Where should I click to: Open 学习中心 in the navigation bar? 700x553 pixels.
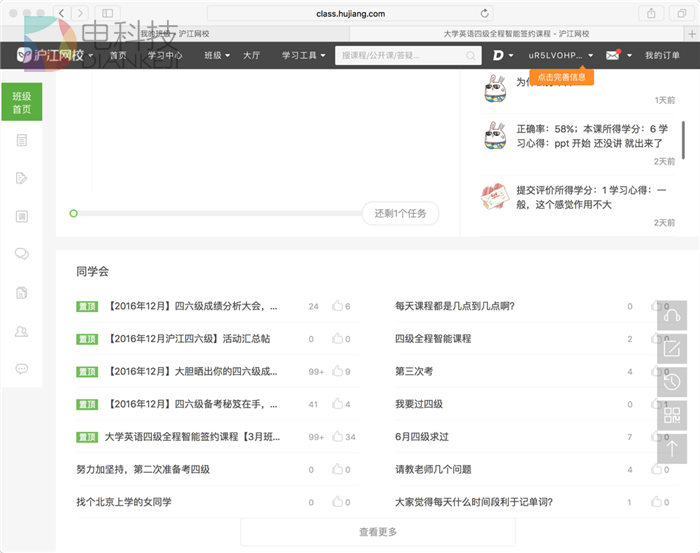pyautogui.click(x=165, y=55)
